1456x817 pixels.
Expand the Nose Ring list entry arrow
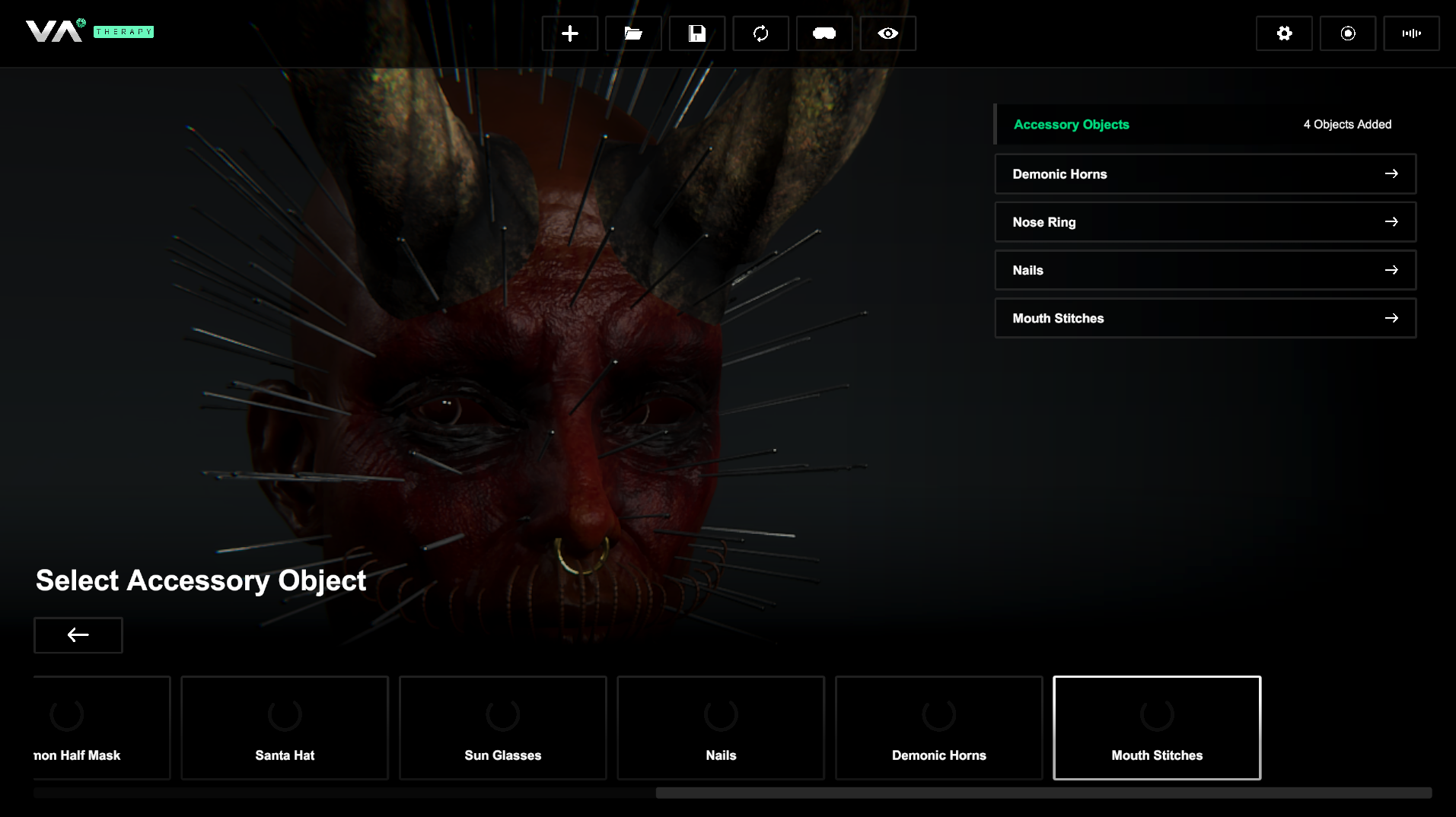point(1391,222)
